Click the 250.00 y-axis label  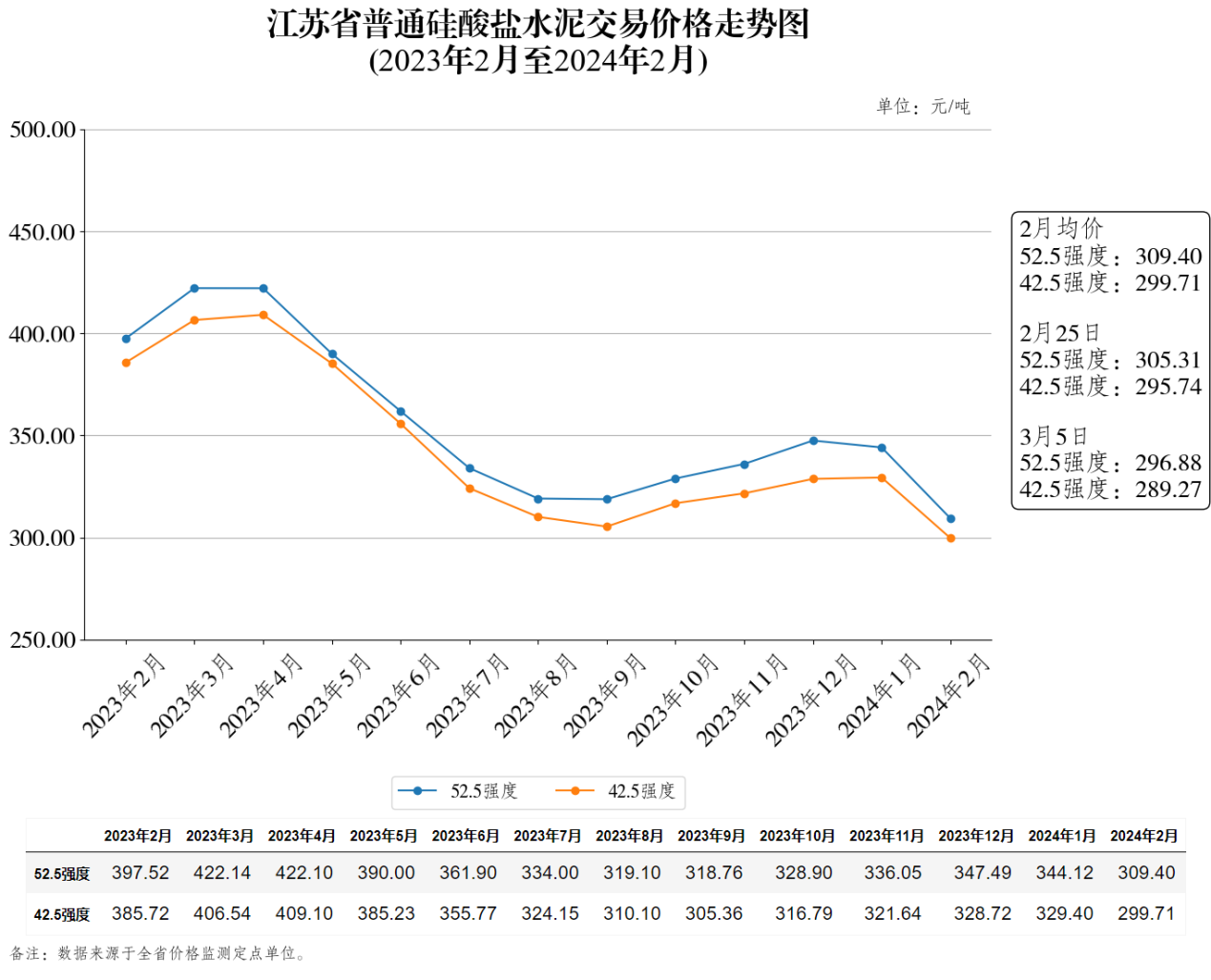coord(43,640)
